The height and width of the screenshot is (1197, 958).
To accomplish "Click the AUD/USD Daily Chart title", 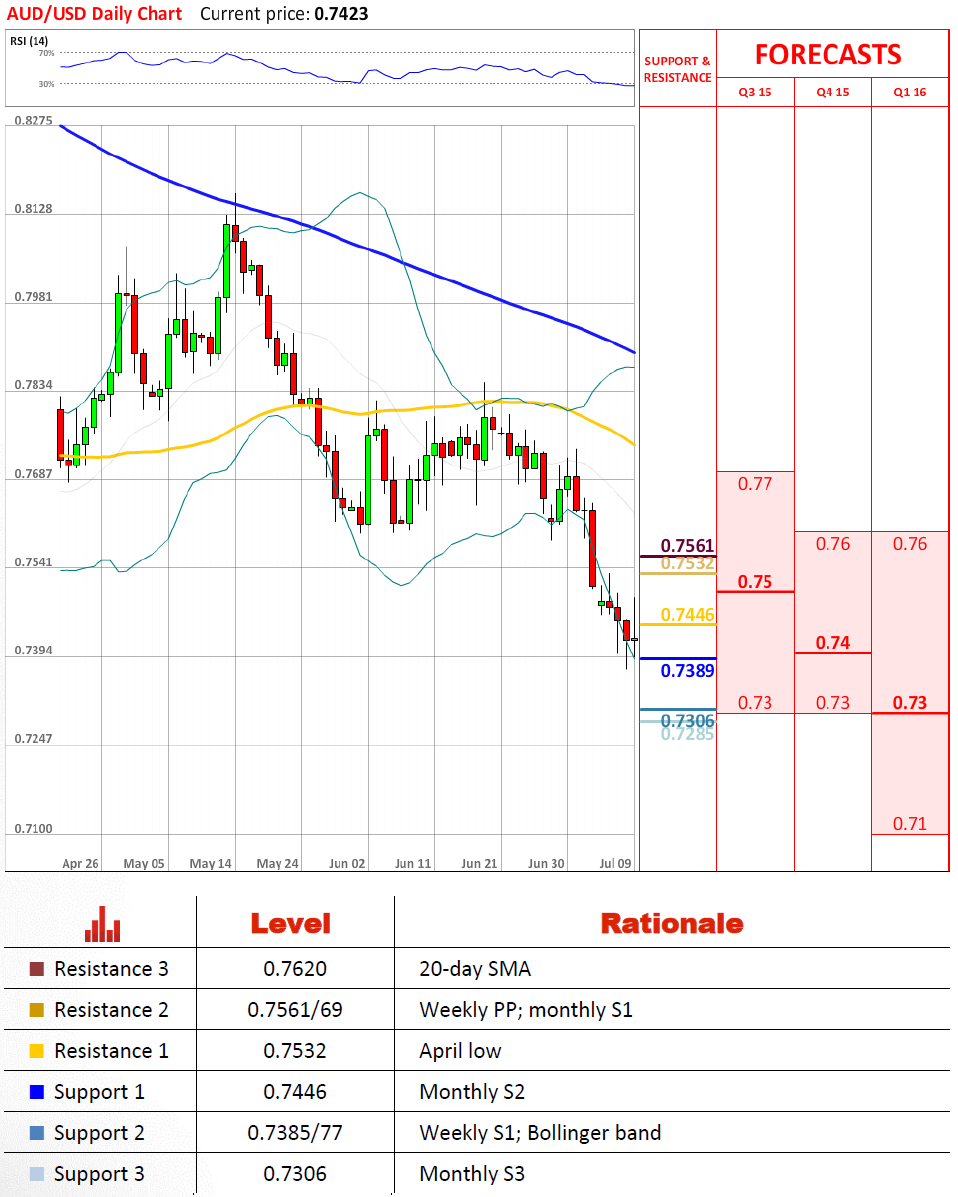I will coord(95,14).
